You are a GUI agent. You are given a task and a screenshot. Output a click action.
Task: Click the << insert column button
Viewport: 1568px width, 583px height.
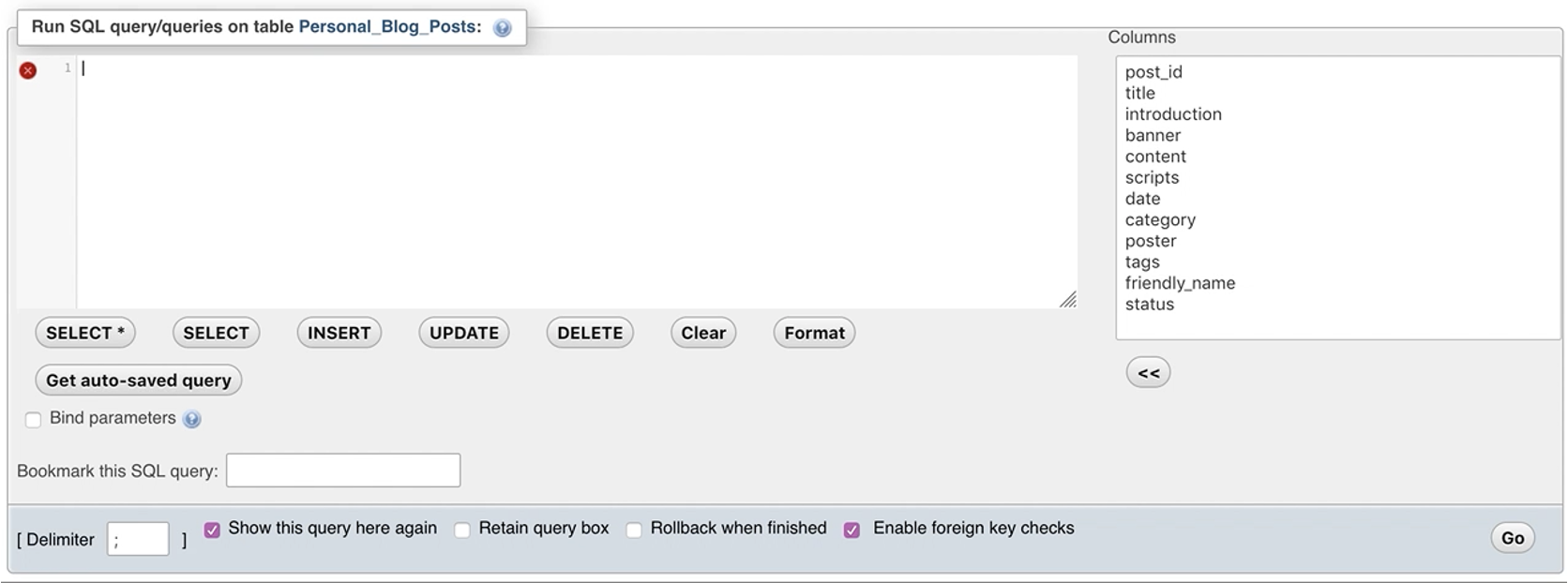1148,373
